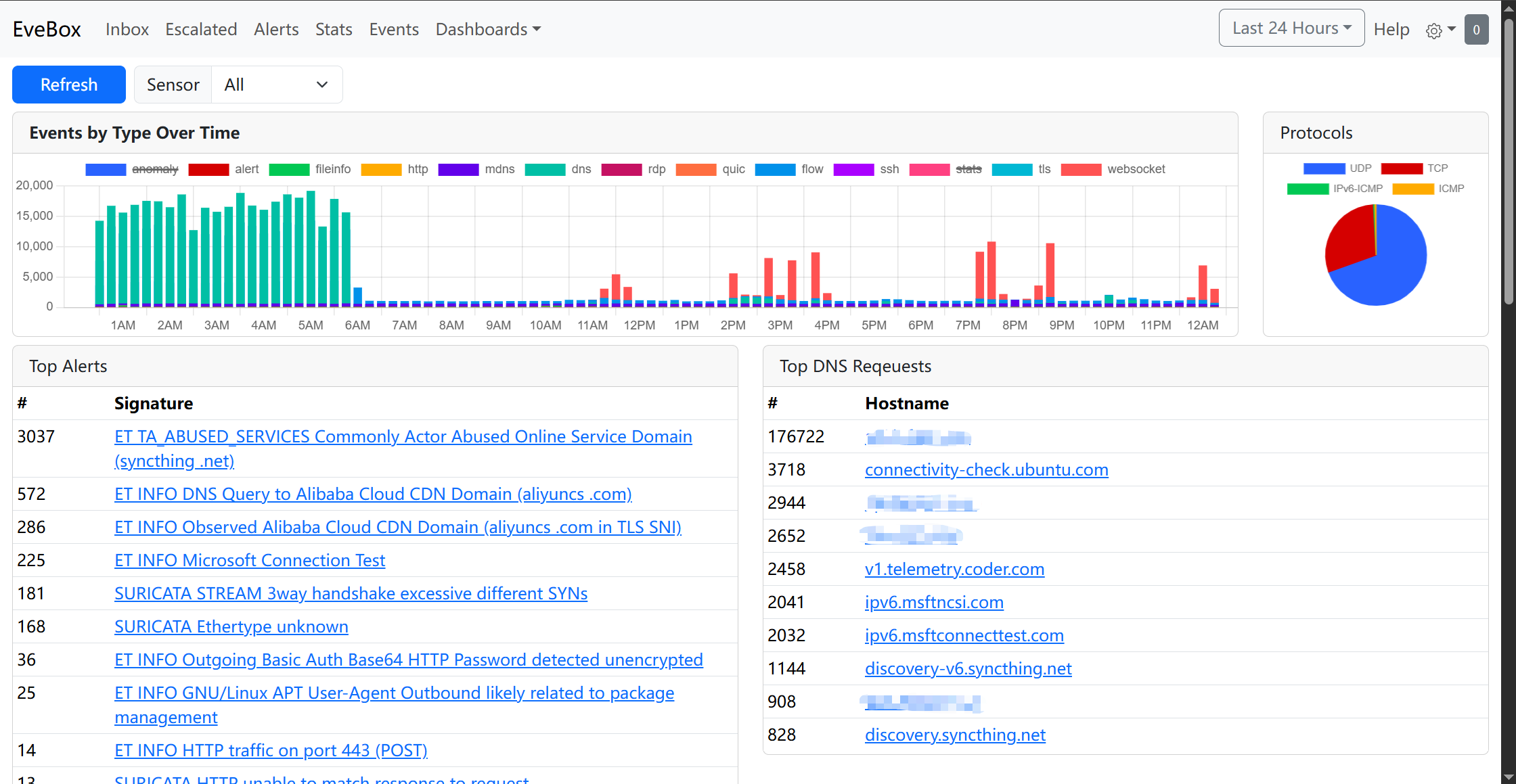1516x784 pixels.
Task: Open the settings gear menu
Action: [1440, 30]
